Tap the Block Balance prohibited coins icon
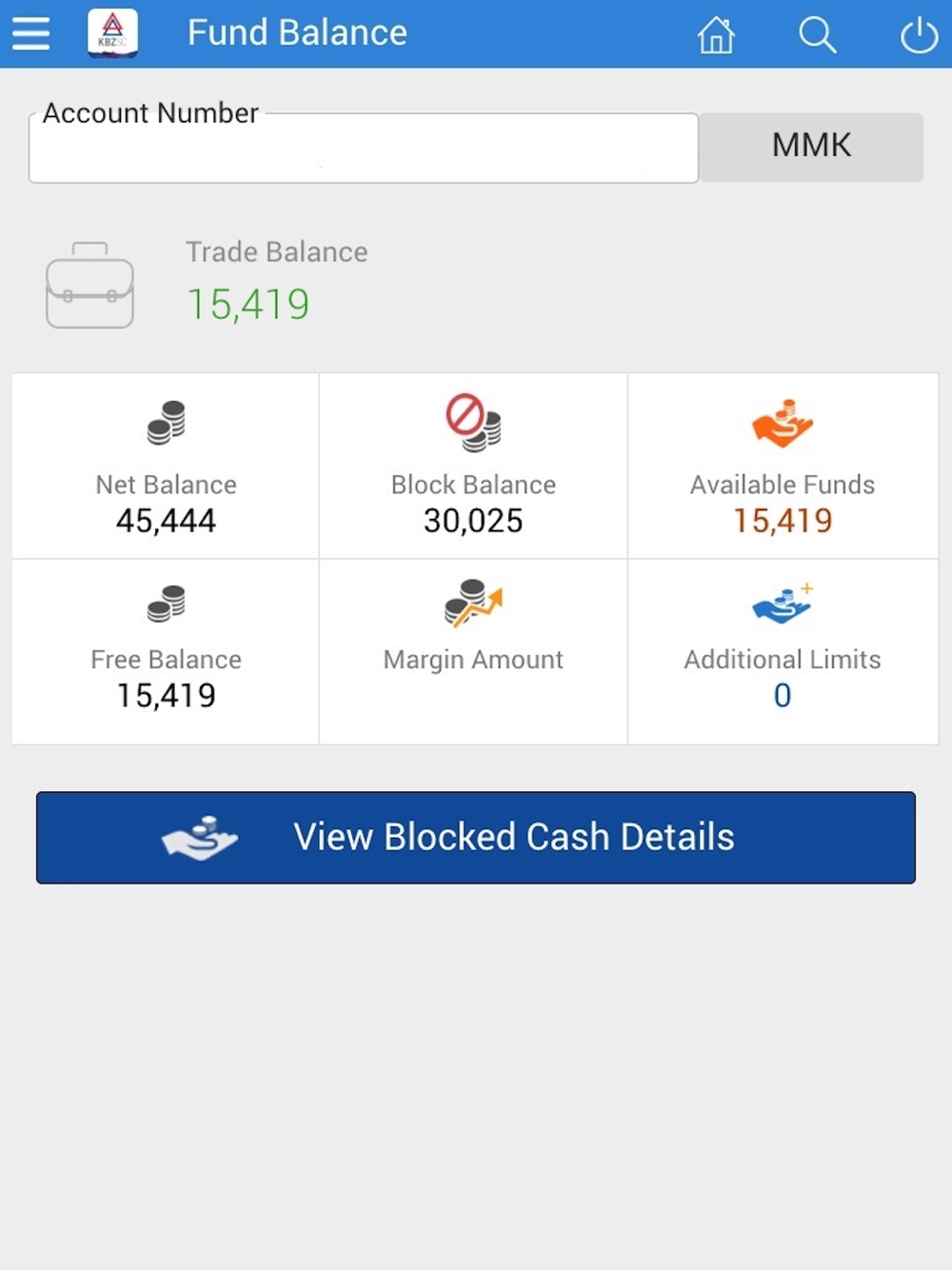This screenshot has height=1270, width=952. pos(473,422)
